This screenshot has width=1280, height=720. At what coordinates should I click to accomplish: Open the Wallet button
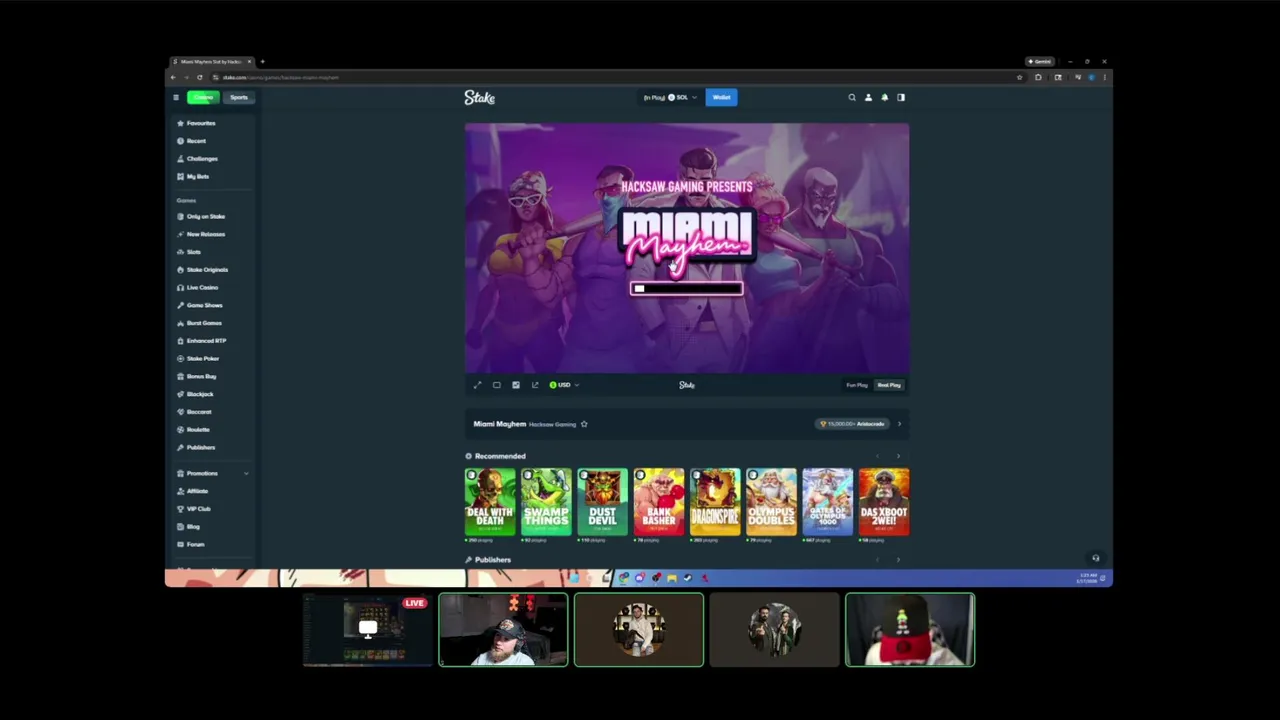click(x=721, y=97)
